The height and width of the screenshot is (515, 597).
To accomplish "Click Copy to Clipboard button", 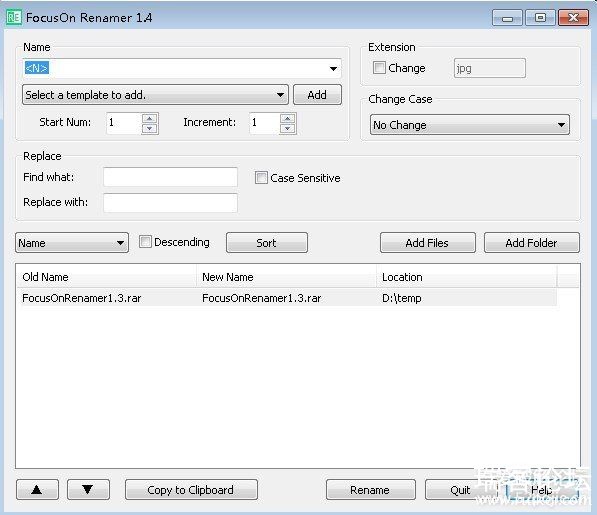I will click(191, 489).
